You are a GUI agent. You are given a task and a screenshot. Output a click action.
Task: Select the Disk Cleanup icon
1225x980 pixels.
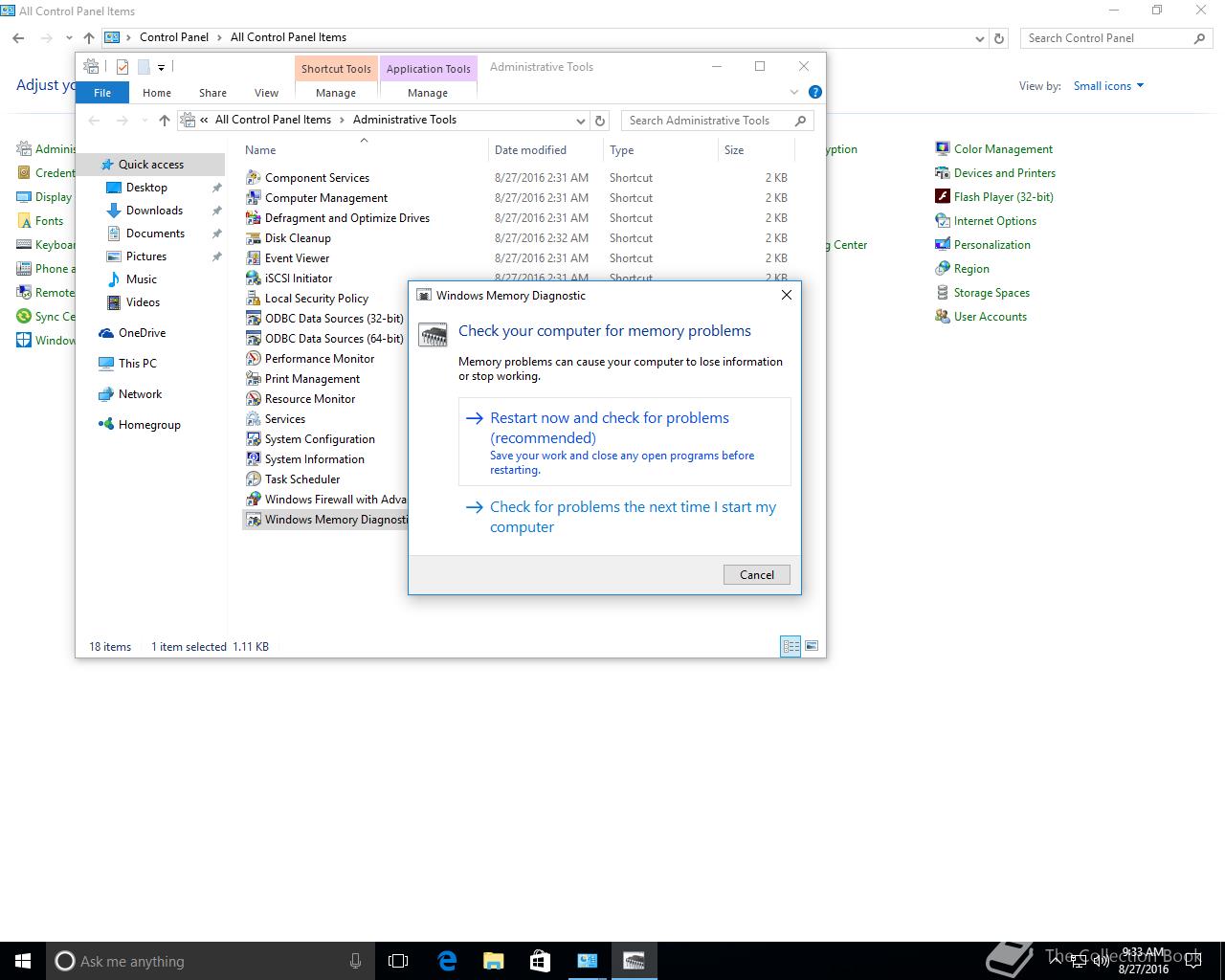point(253,237)
